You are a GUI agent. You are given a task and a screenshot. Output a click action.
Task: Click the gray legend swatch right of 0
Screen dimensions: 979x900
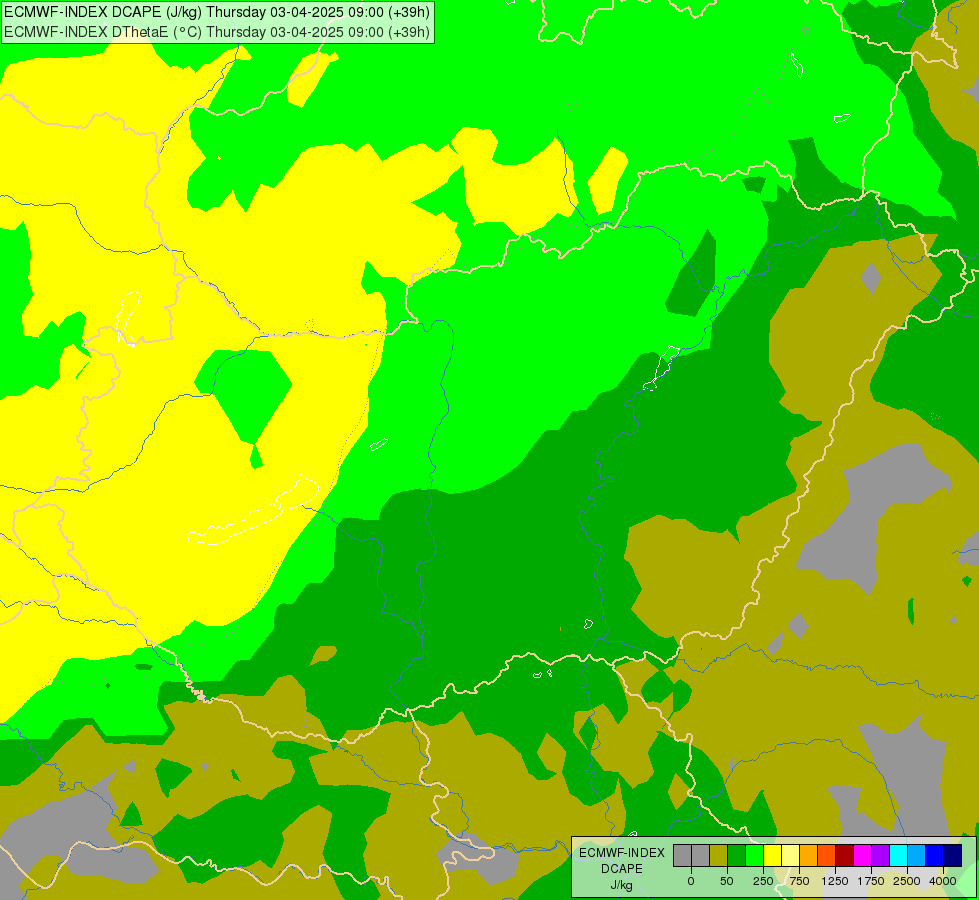pyautogui.click(x=701, y=856)
